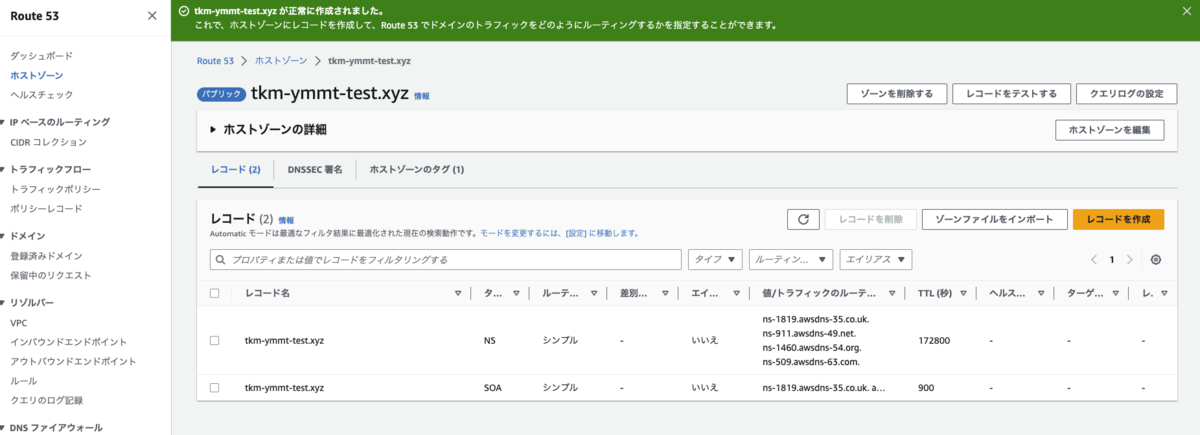Open ルール in sidebar
This screenshot has height=435, width=1200.
pyautogui.click(x=23, y=381)
